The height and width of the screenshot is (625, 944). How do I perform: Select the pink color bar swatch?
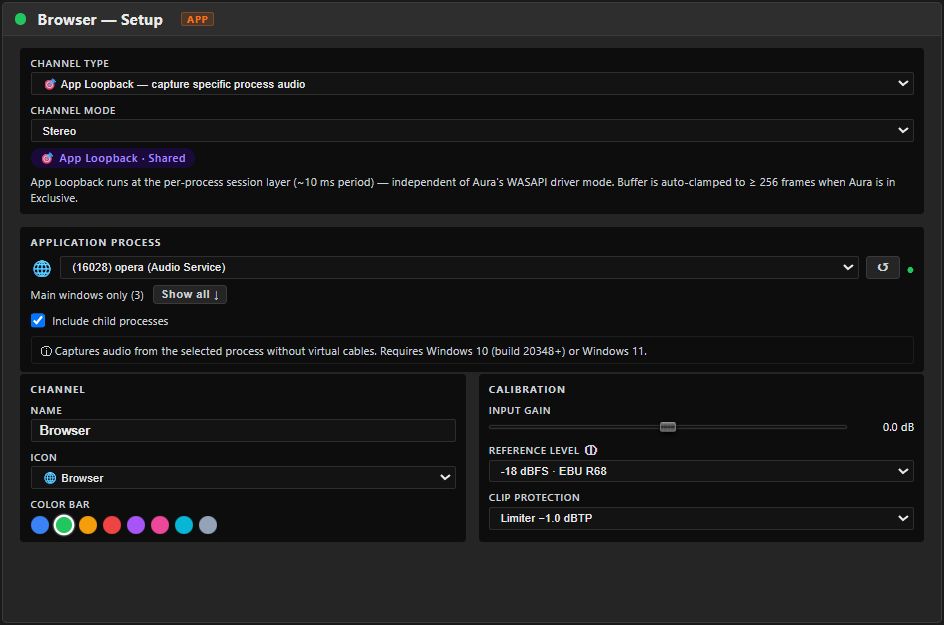[x=160, y=525]
